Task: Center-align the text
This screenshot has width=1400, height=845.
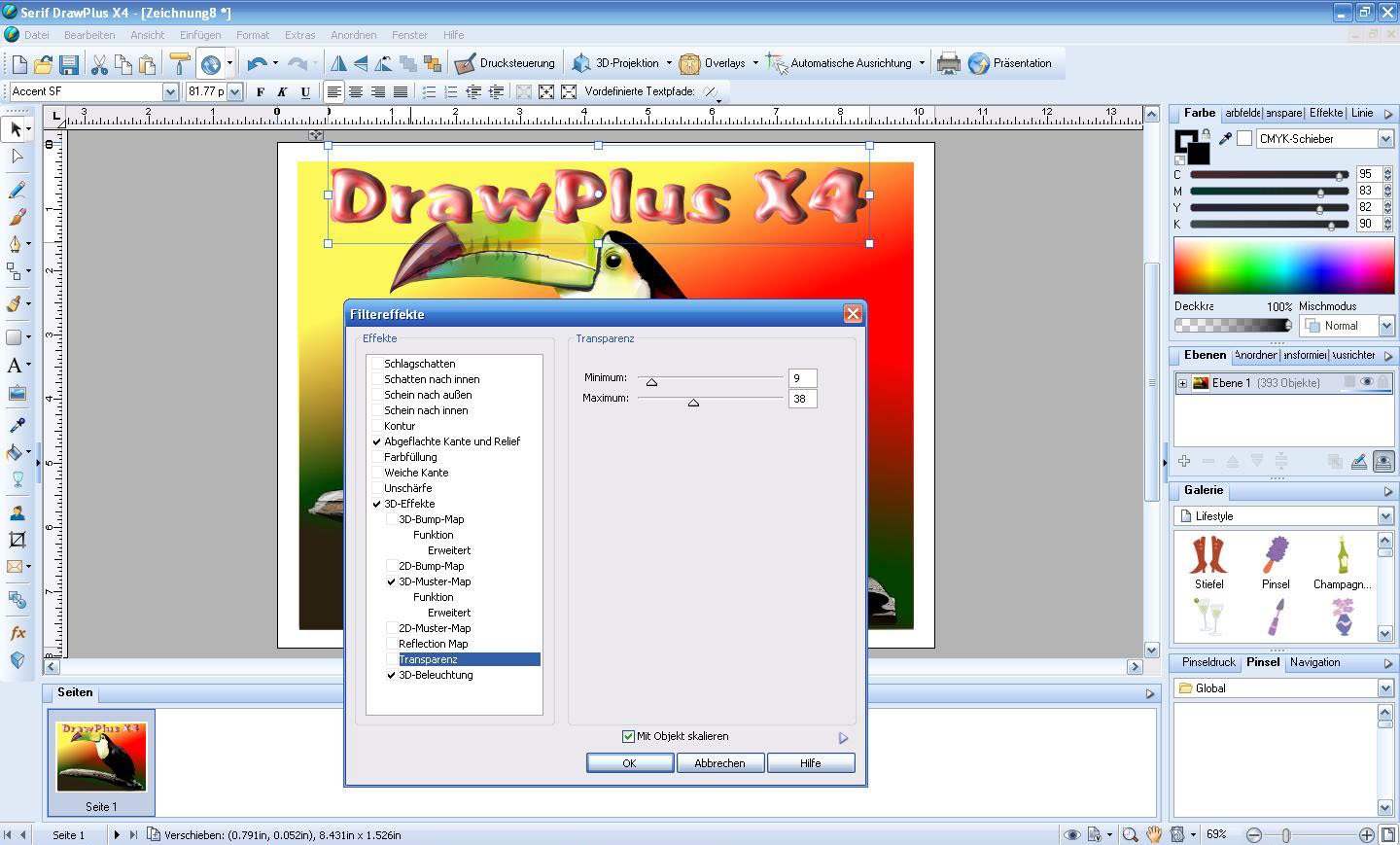Action: point(356,91)
